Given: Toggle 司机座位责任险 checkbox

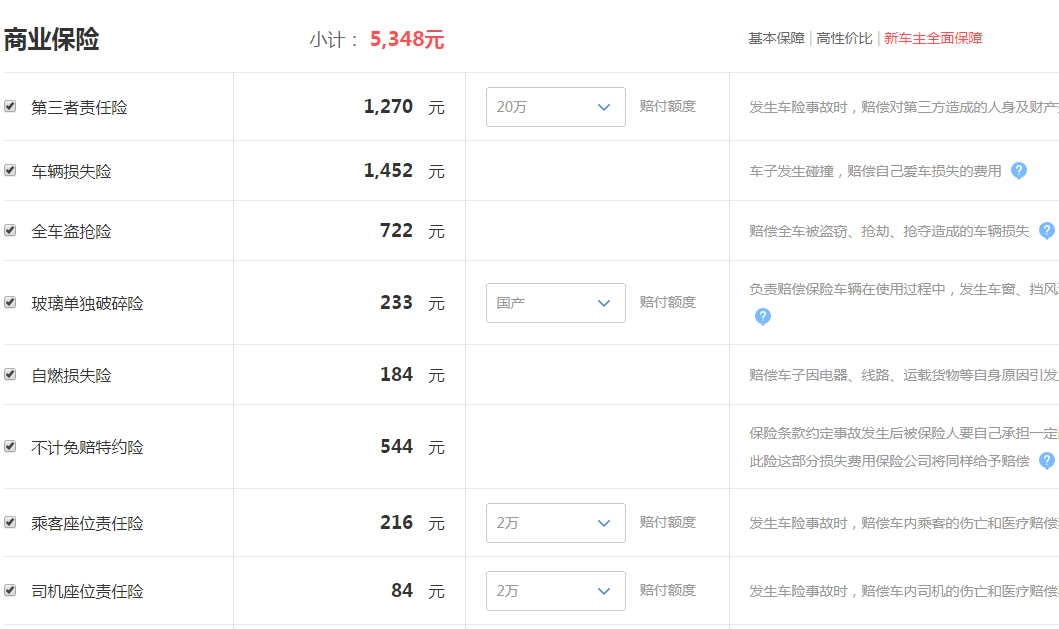Looking at the screenshot, I should click(10, 590).
